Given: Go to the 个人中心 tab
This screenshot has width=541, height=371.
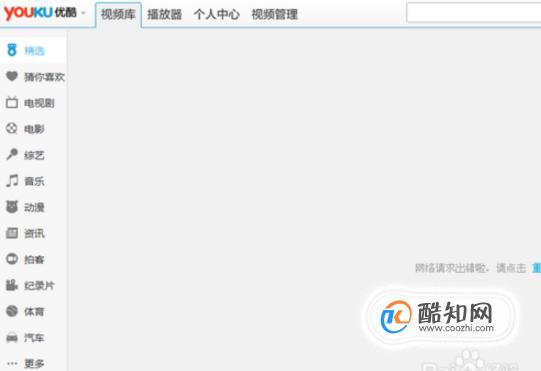Looking at the screenshot, I should coord(216,14).
